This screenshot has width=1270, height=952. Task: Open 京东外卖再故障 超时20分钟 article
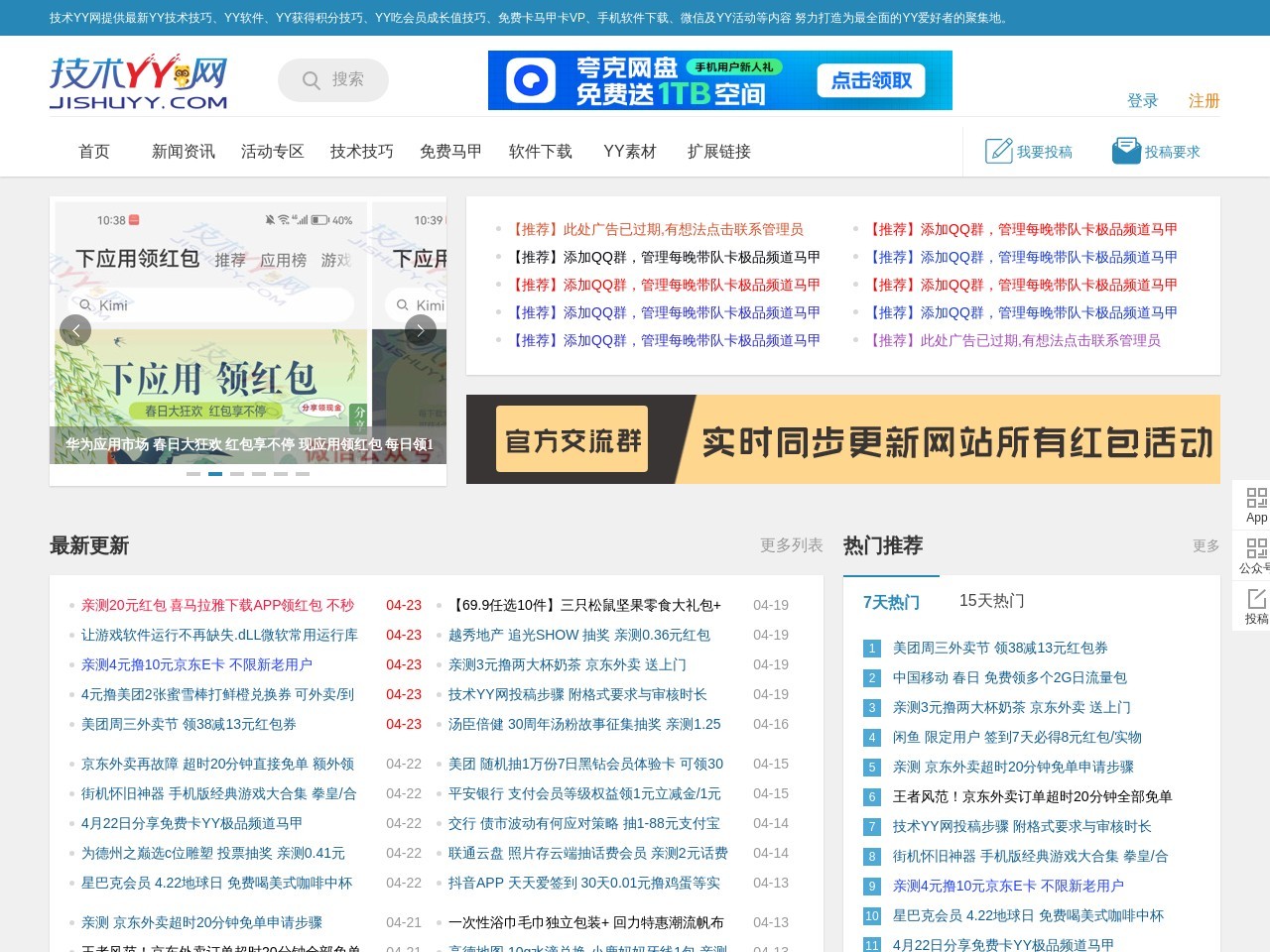pyautogui.click(x=218, y=764)
